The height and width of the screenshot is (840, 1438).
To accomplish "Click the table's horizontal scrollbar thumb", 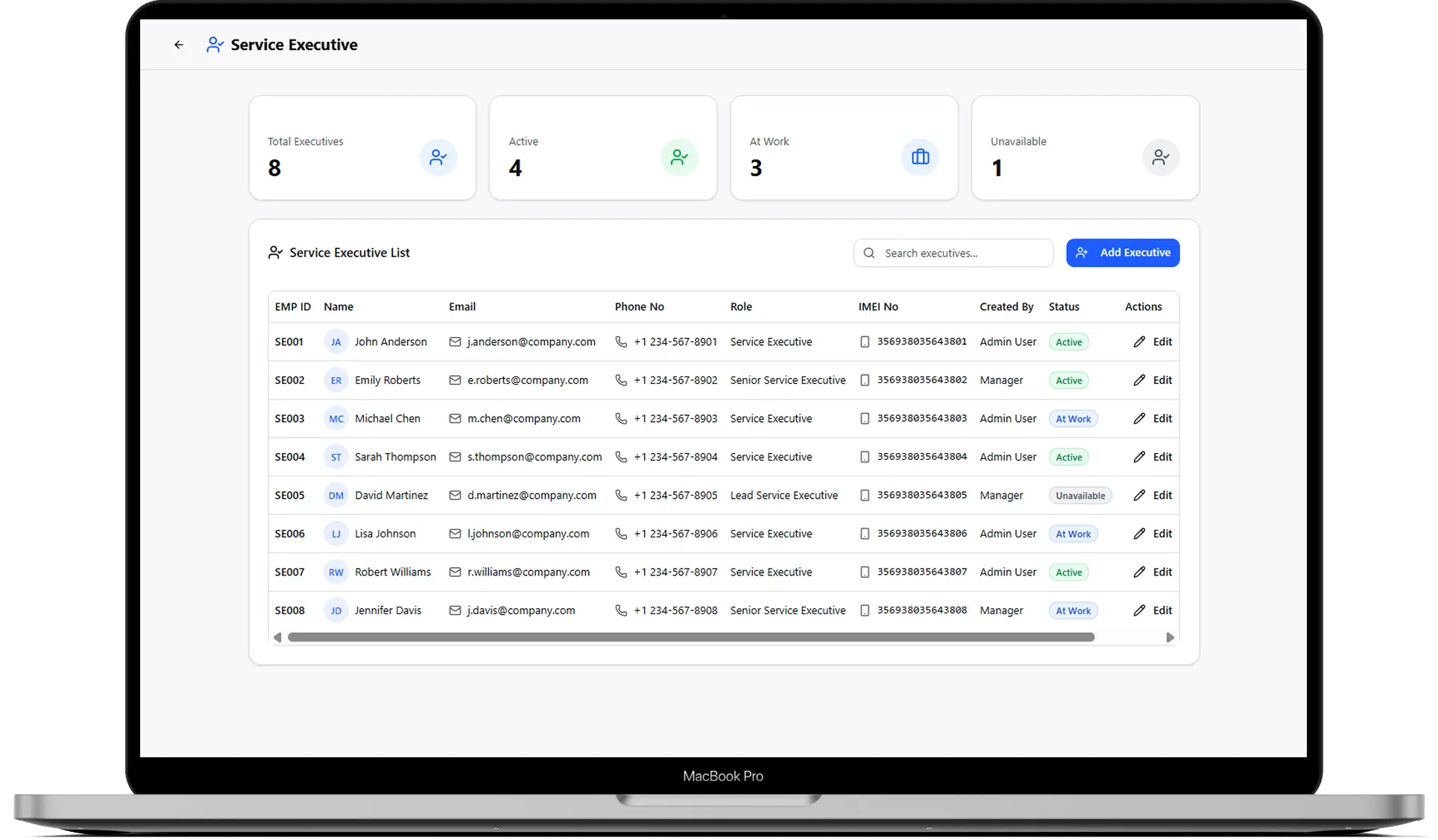I will pos(690,637).
